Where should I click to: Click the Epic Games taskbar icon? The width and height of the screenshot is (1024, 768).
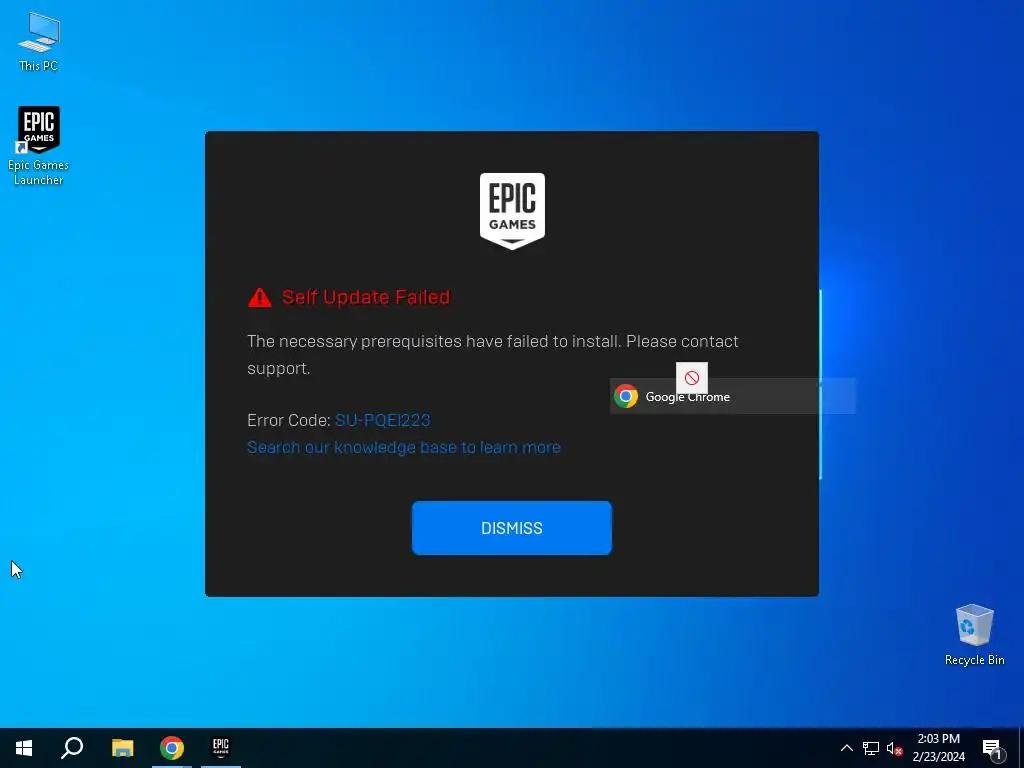[221, 748]
